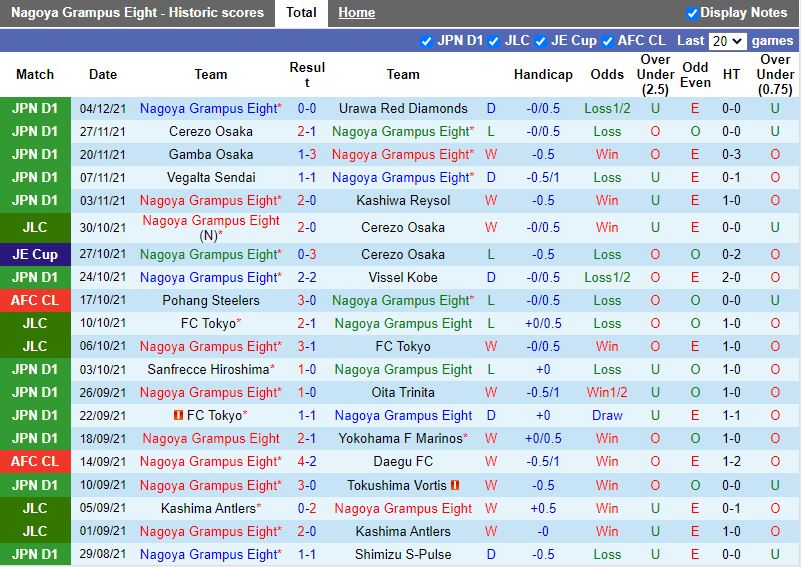This screenshot has width=801, height=567.
Task: Open Shimizu S-Pulse team link
Action: (x=403, y=554)
